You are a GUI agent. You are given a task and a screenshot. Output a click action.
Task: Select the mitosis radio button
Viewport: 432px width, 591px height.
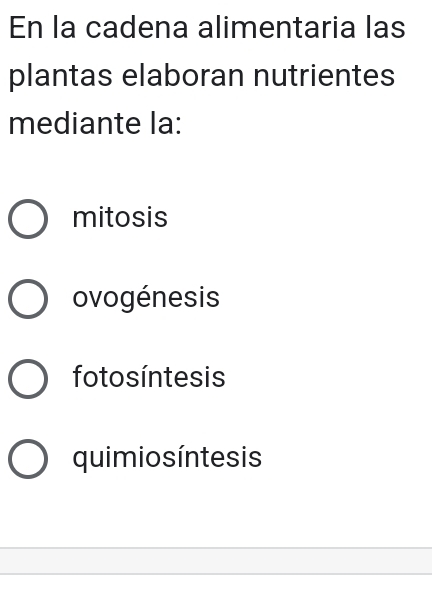pyautogui.click(x=28, y=219)
